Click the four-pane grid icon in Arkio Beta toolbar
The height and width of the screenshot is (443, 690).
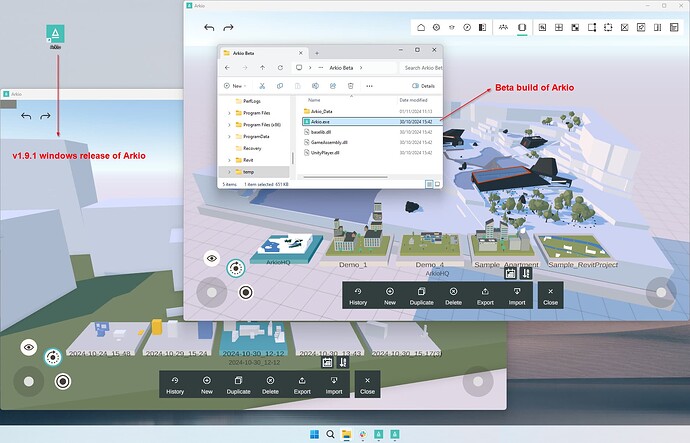[559, 27]
